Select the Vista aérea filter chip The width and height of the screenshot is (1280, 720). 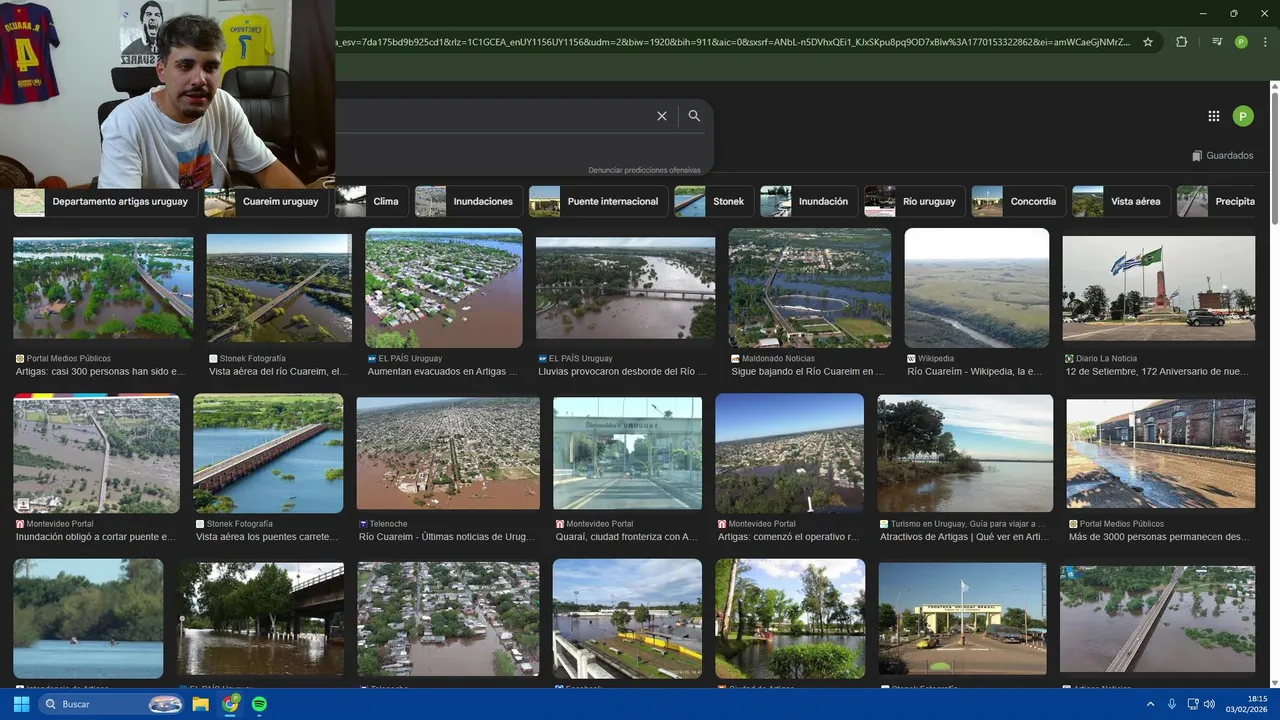point(1120,201)
